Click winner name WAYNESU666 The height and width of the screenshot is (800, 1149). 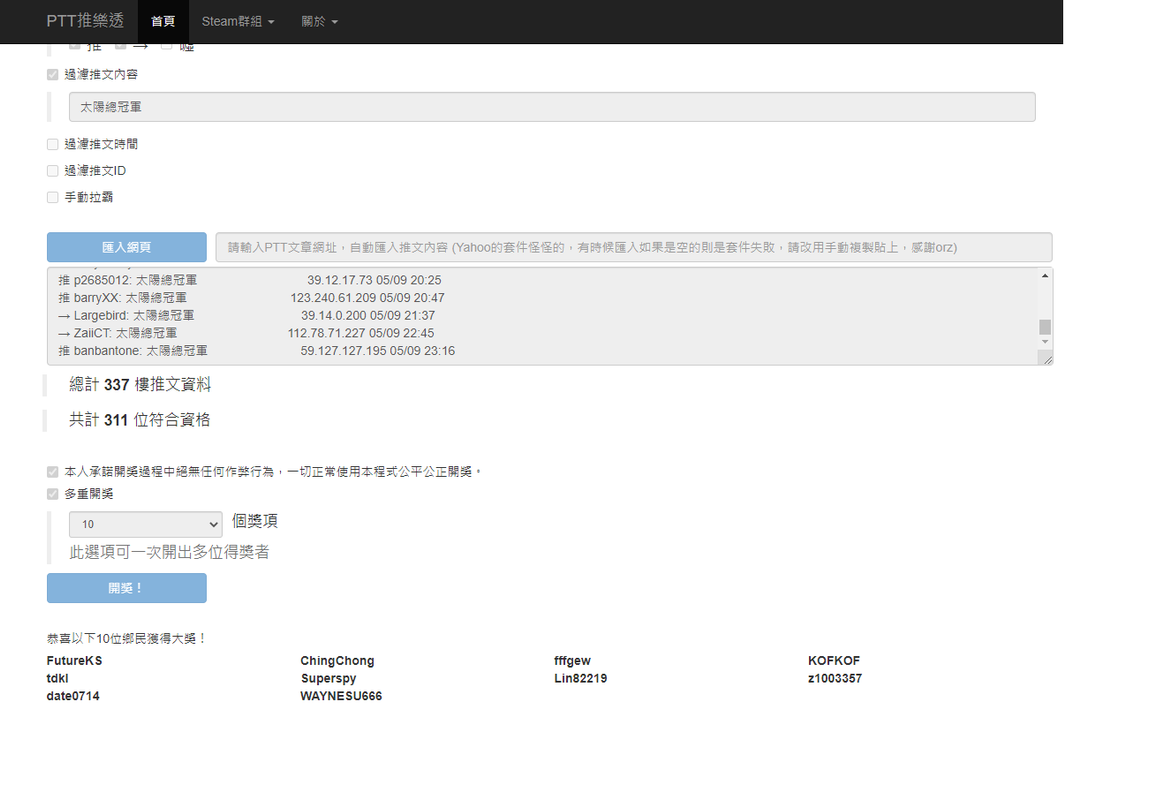341,696
